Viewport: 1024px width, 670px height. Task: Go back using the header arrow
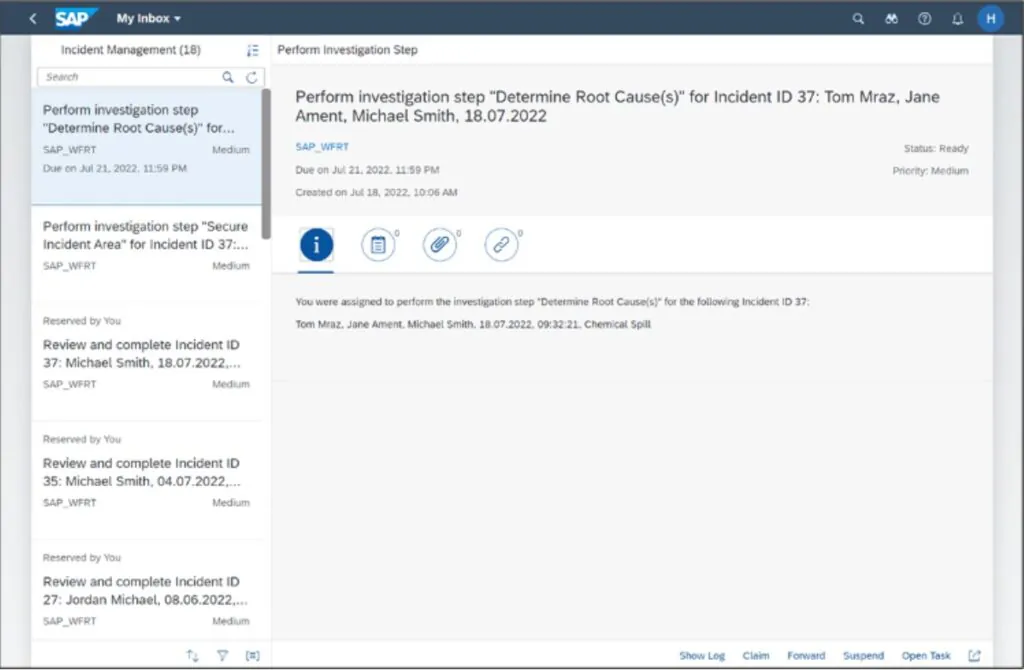point(33,18)
